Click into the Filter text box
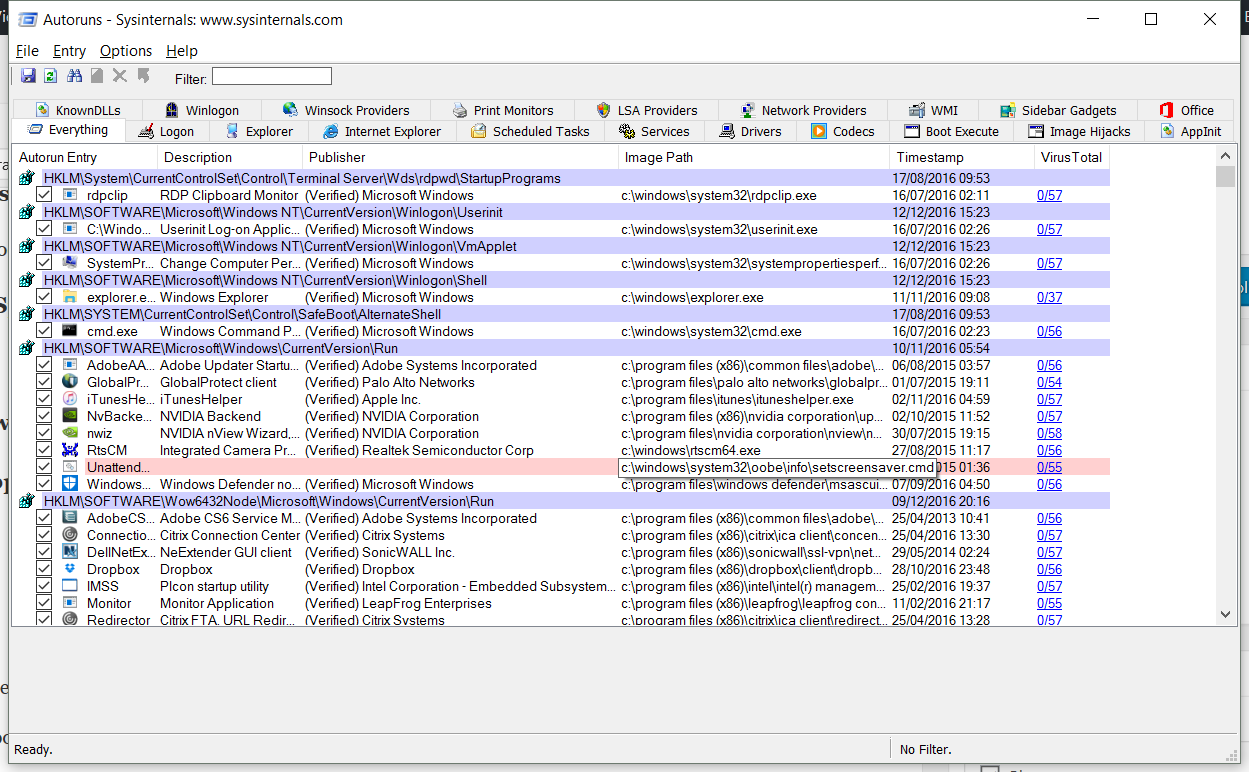1249x772 pixels. 271,76
